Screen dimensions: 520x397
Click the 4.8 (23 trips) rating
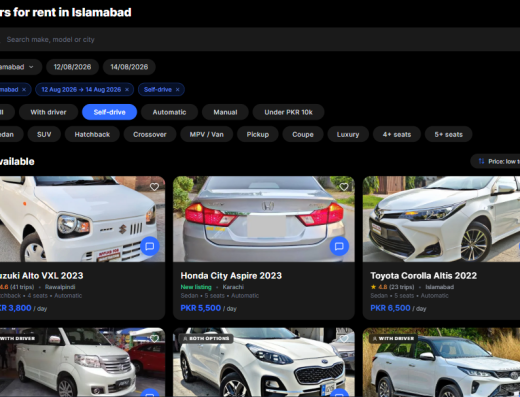(392, 287)
